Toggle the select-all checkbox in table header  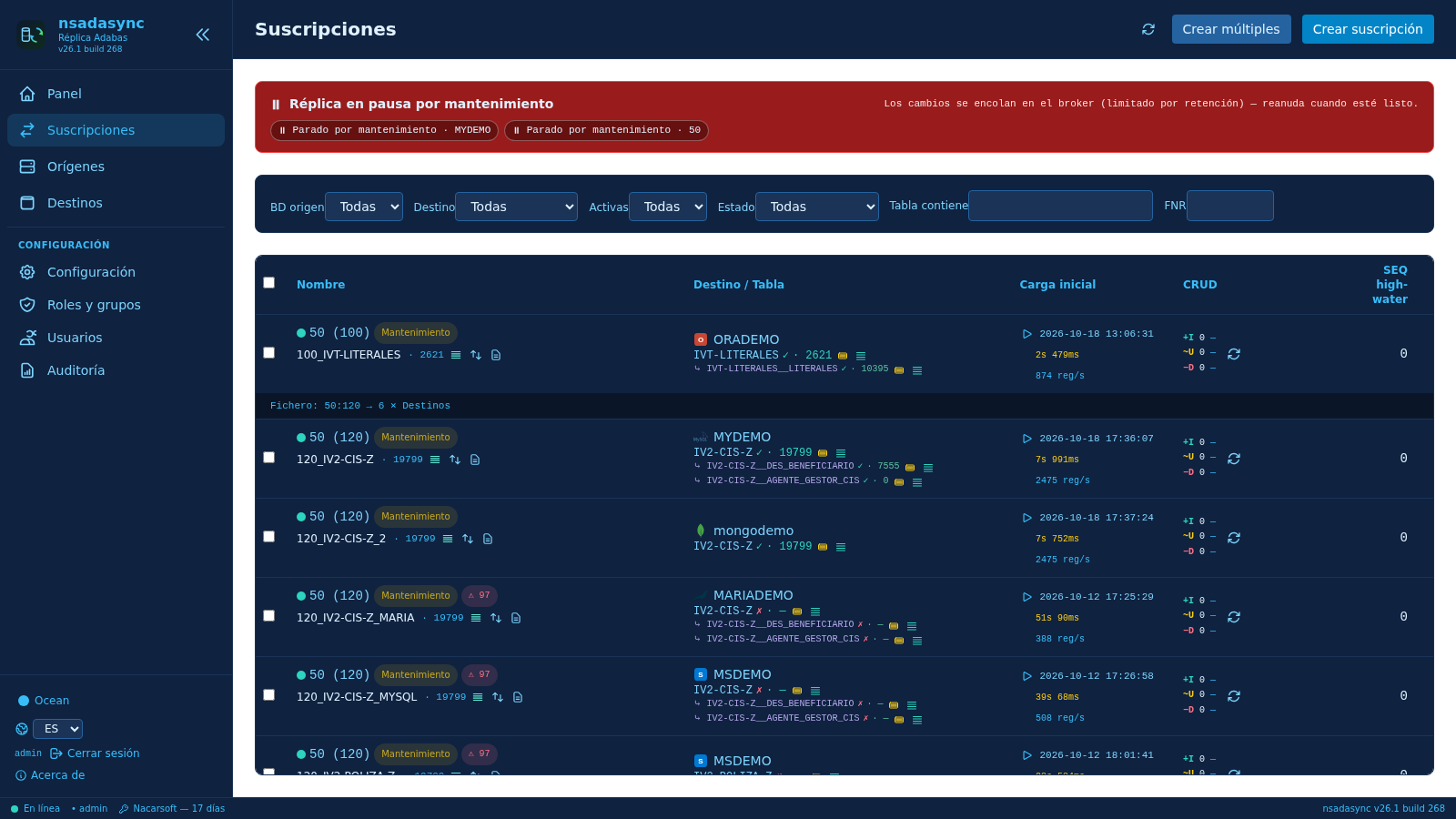click(269, 283)
